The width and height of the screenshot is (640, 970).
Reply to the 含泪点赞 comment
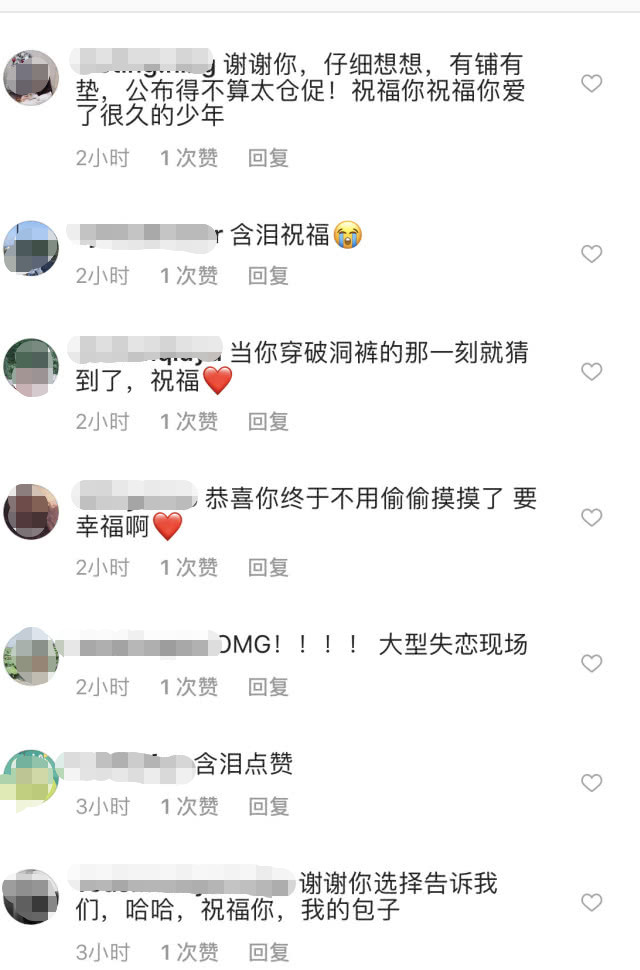point(268,806)
